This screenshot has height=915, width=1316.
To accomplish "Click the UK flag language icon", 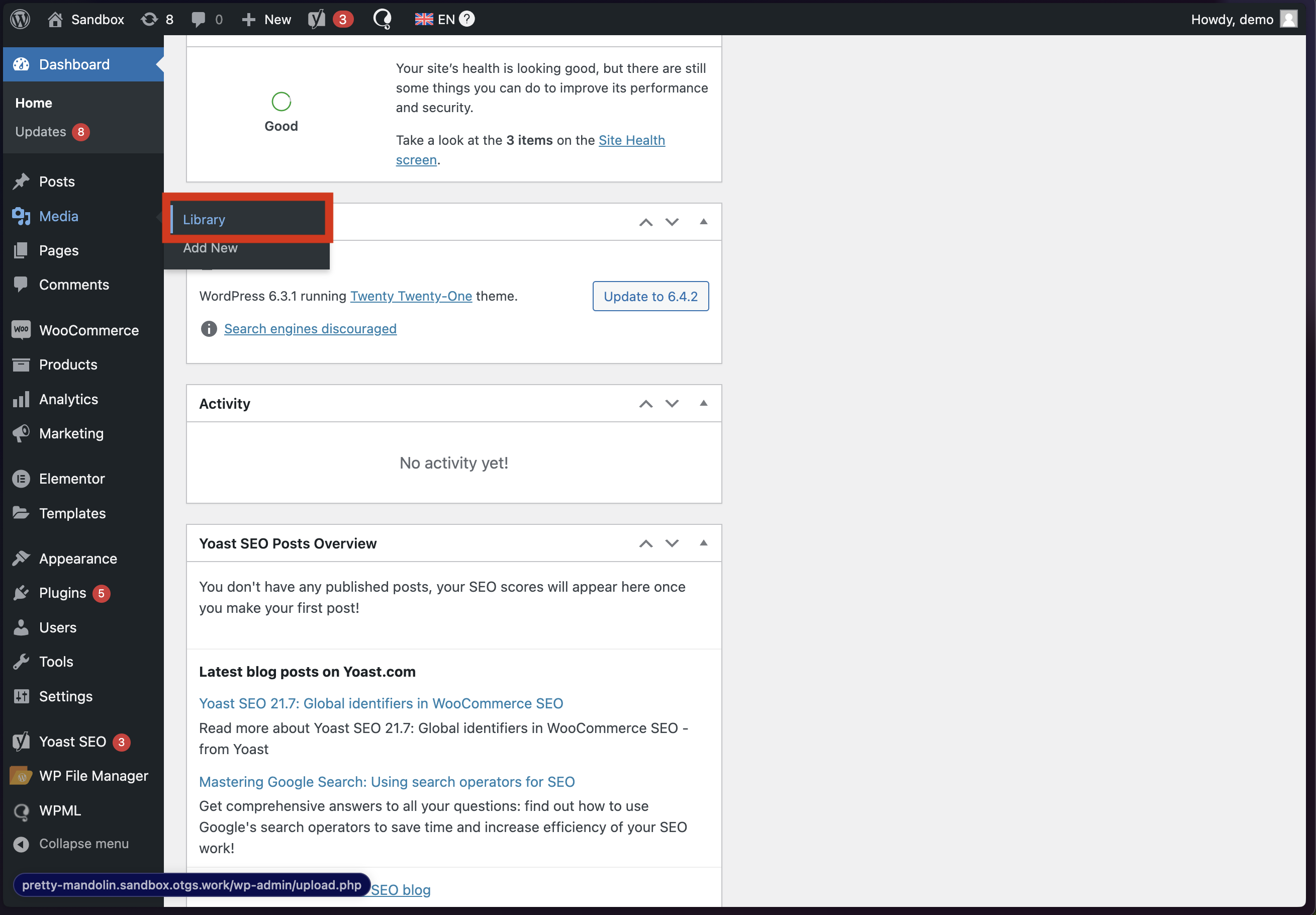I will click(424, 20).
